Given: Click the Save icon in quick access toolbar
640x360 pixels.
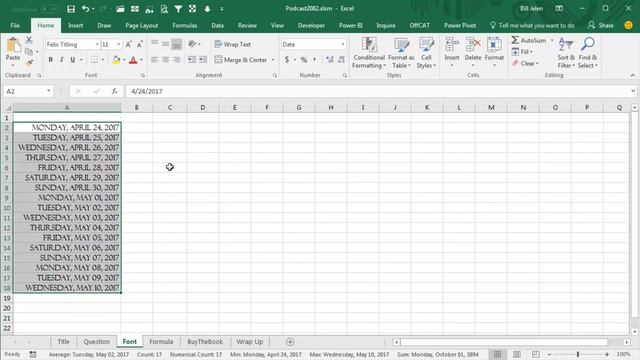Looking at the screenshot, I should 71,9.
